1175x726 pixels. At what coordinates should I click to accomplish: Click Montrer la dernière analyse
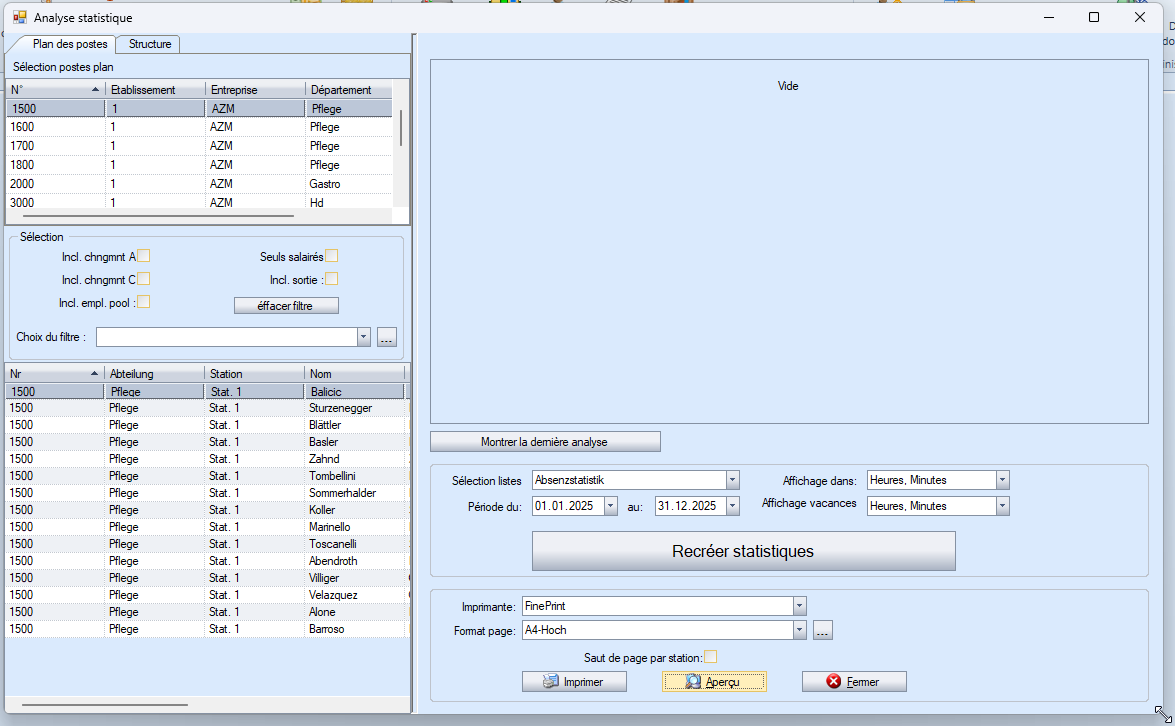point(545,442)
